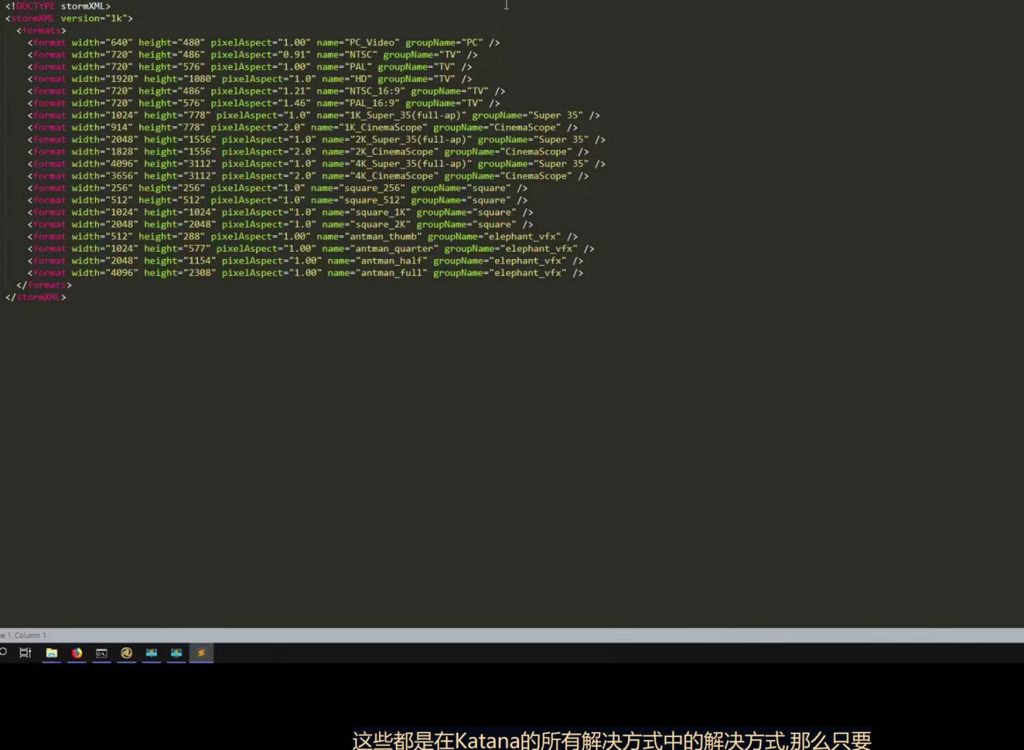Click the Line 1, Column 1 status text
This screenshot has height=750, width=1024.
click(x=23, y=635)
